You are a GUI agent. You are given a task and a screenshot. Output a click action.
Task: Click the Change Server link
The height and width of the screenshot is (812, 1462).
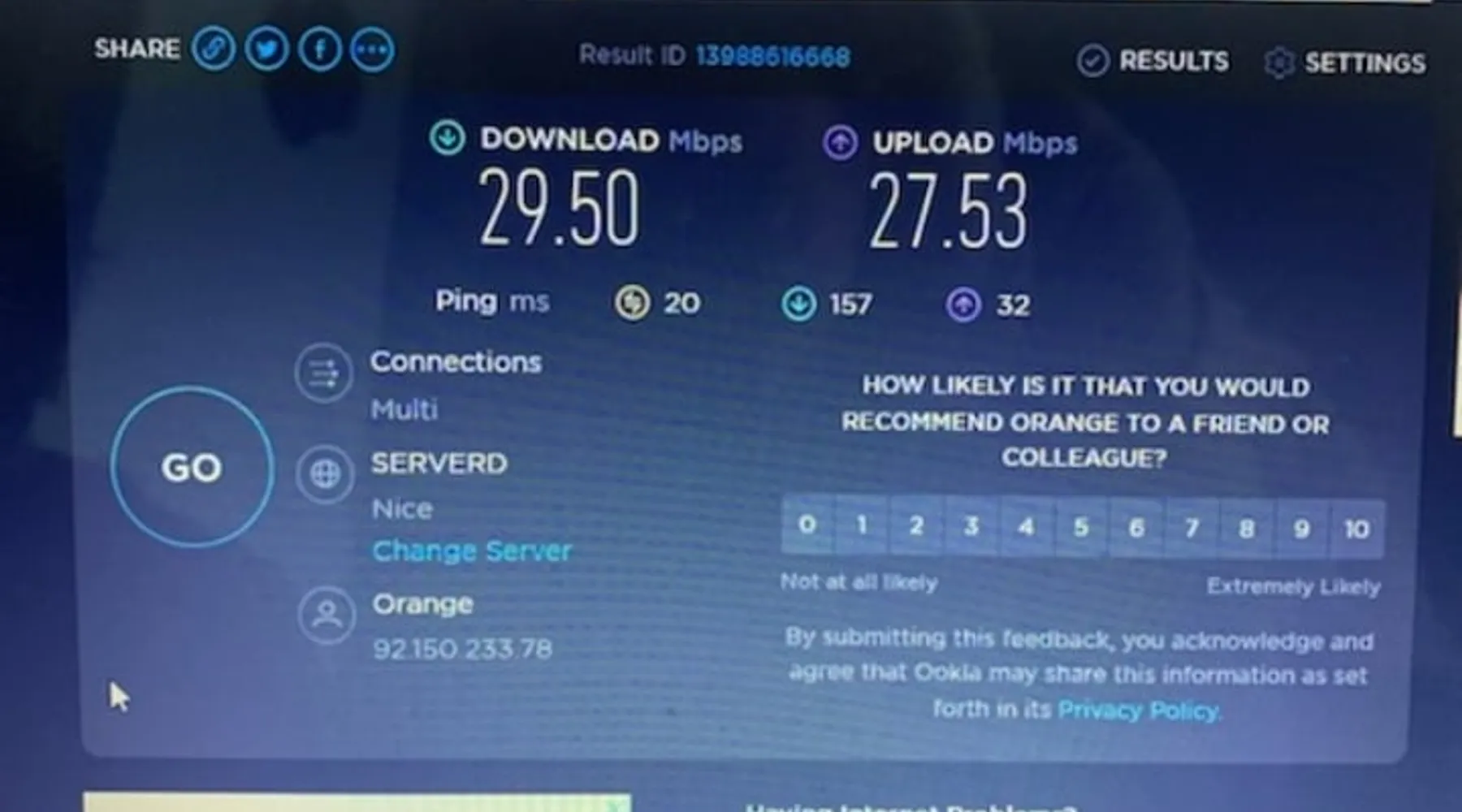tap(472, 551)
